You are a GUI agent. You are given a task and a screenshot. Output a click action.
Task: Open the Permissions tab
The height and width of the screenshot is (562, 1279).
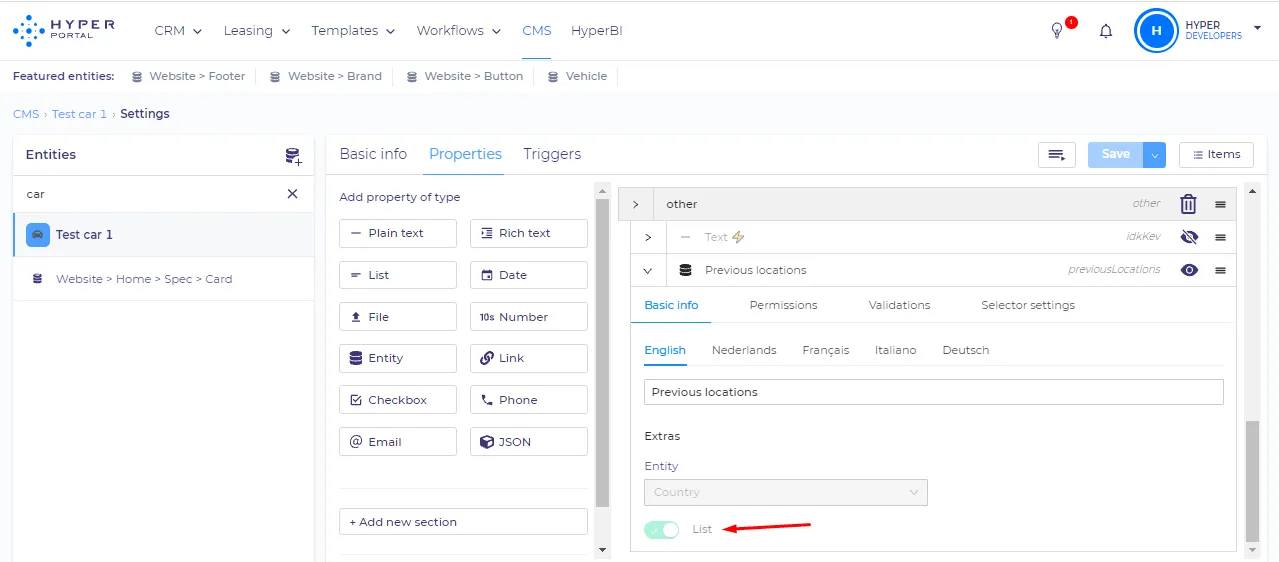coord(783,305)
